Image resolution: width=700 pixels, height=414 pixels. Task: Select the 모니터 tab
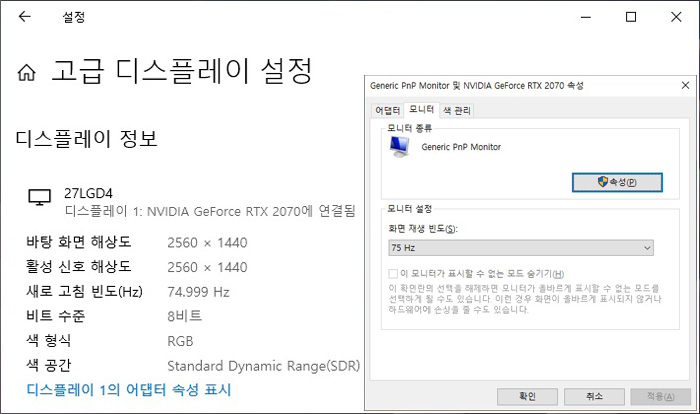(421, 110)
